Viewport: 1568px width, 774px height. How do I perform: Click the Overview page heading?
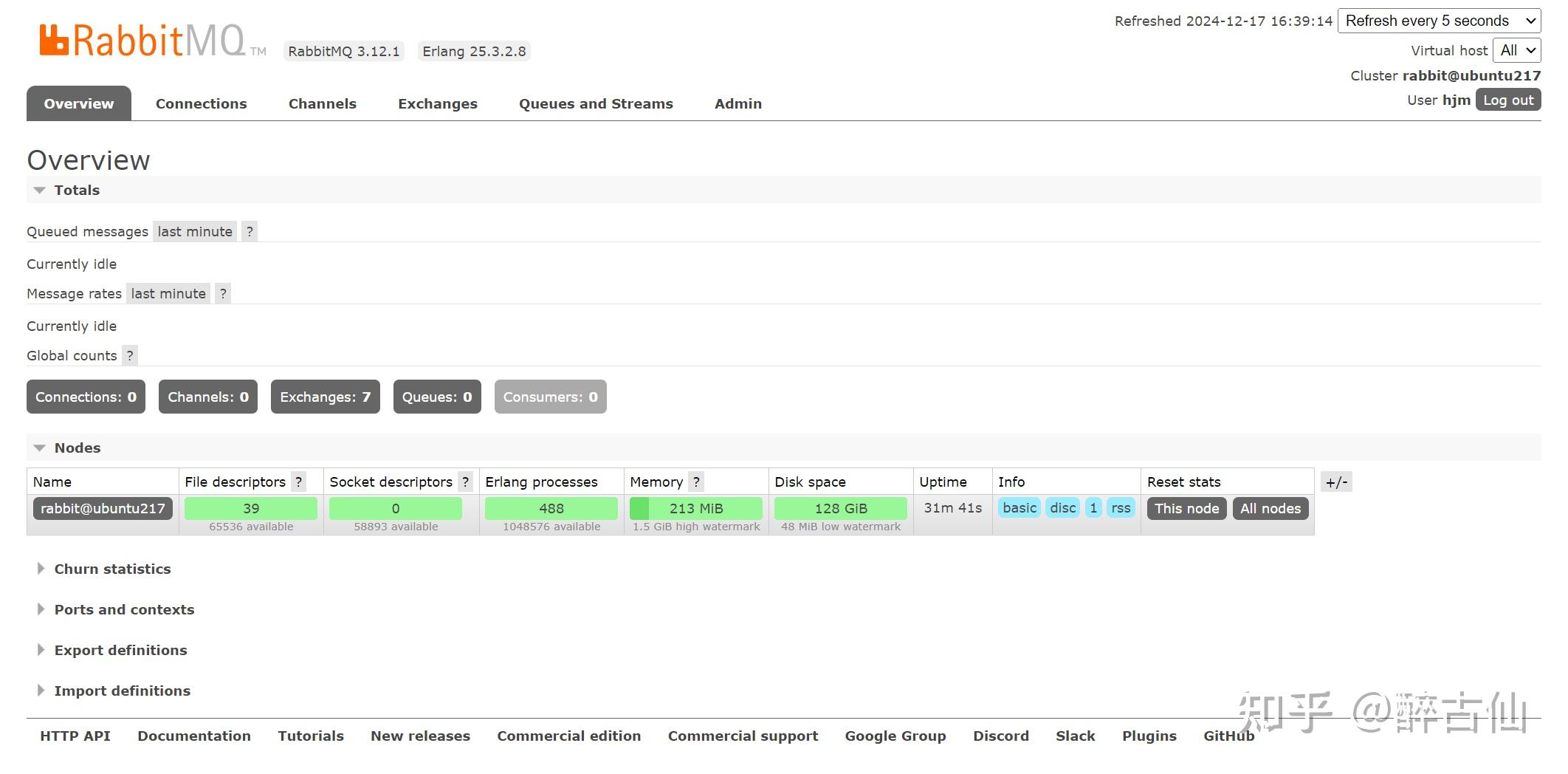pos(89,160)
